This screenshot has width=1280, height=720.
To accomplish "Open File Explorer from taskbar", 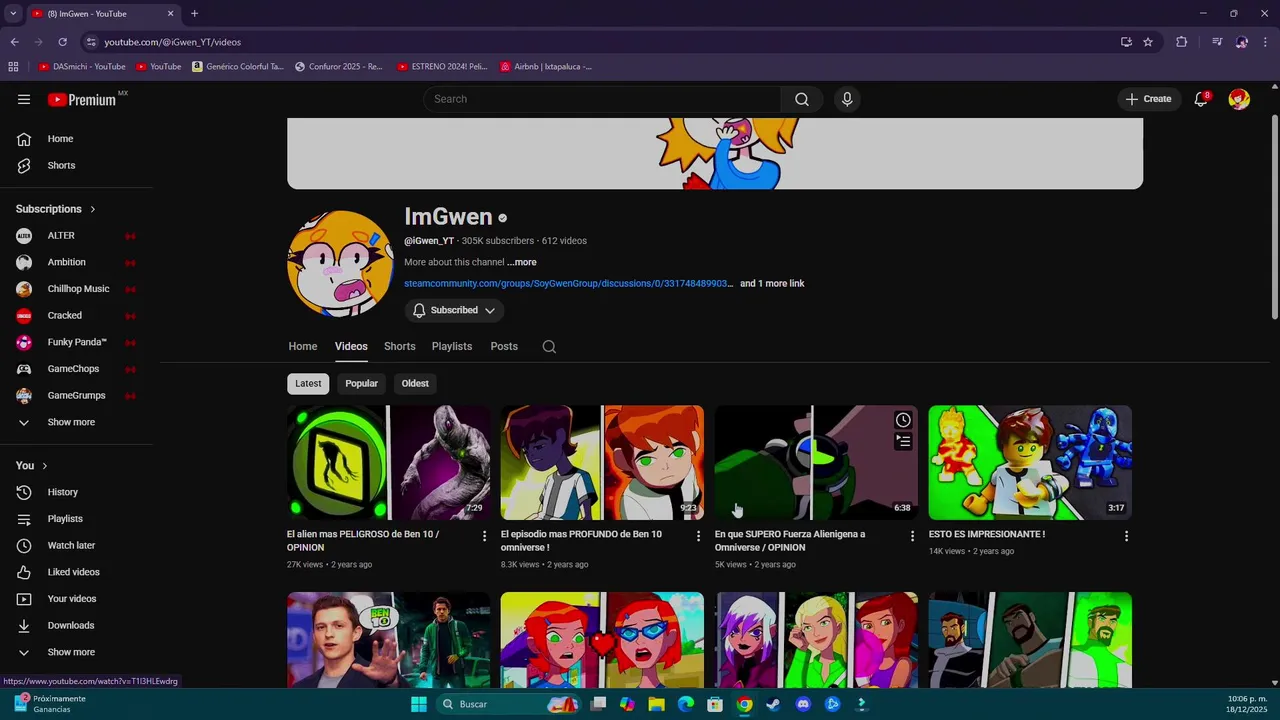I will tap(657, 704).
